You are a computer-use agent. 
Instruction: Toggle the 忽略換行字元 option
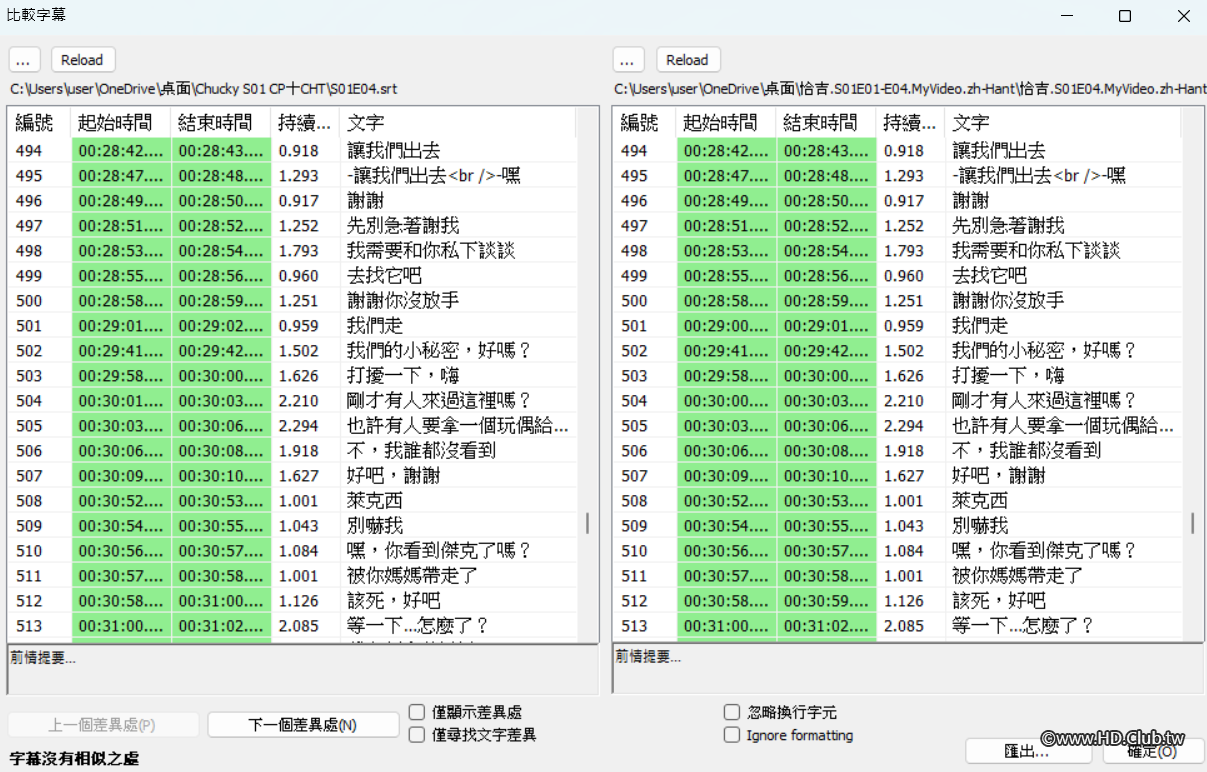[731, 712]
